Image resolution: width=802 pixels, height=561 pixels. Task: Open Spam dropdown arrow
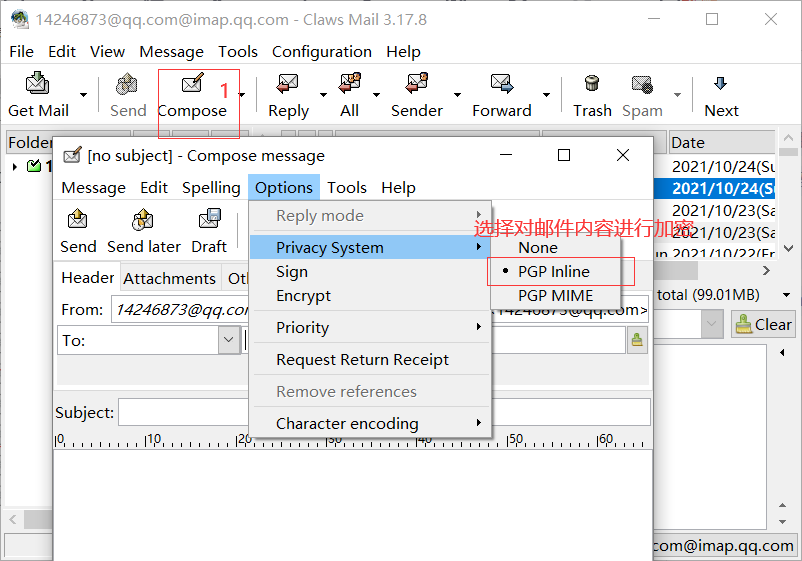click(x=677, y=95)
